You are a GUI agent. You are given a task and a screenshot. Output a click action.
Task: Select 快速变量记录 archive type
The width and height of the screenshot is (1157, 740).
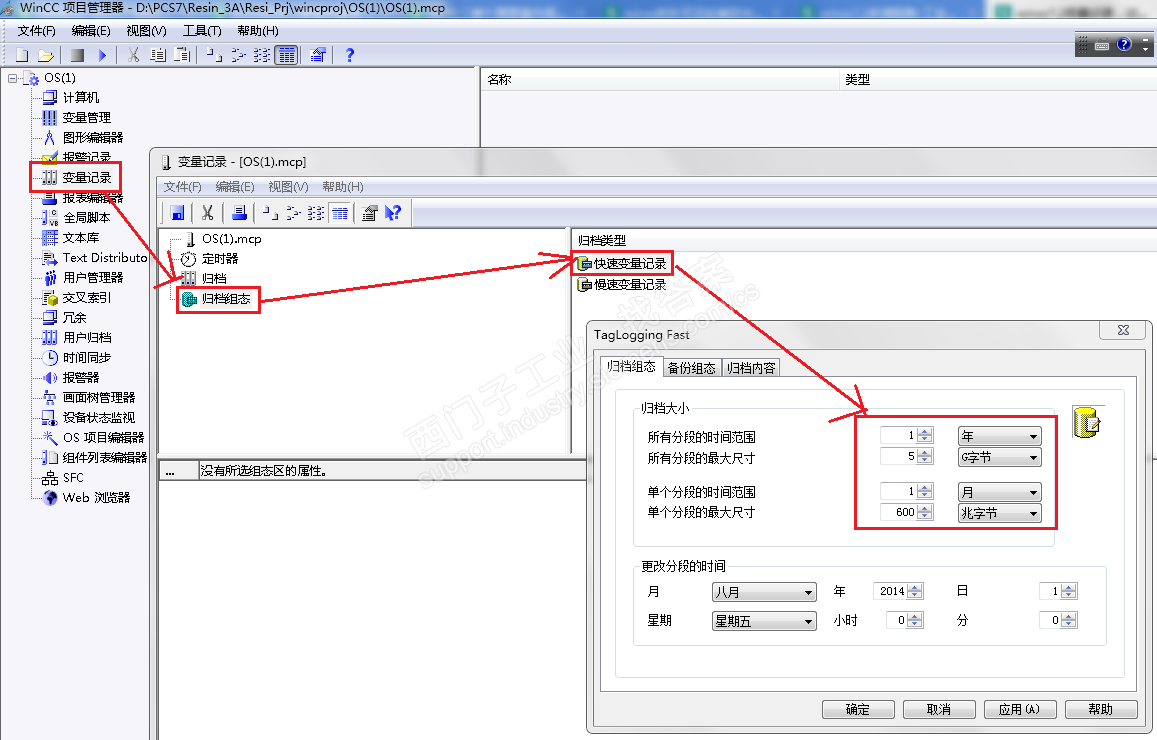tap(629, 263)
